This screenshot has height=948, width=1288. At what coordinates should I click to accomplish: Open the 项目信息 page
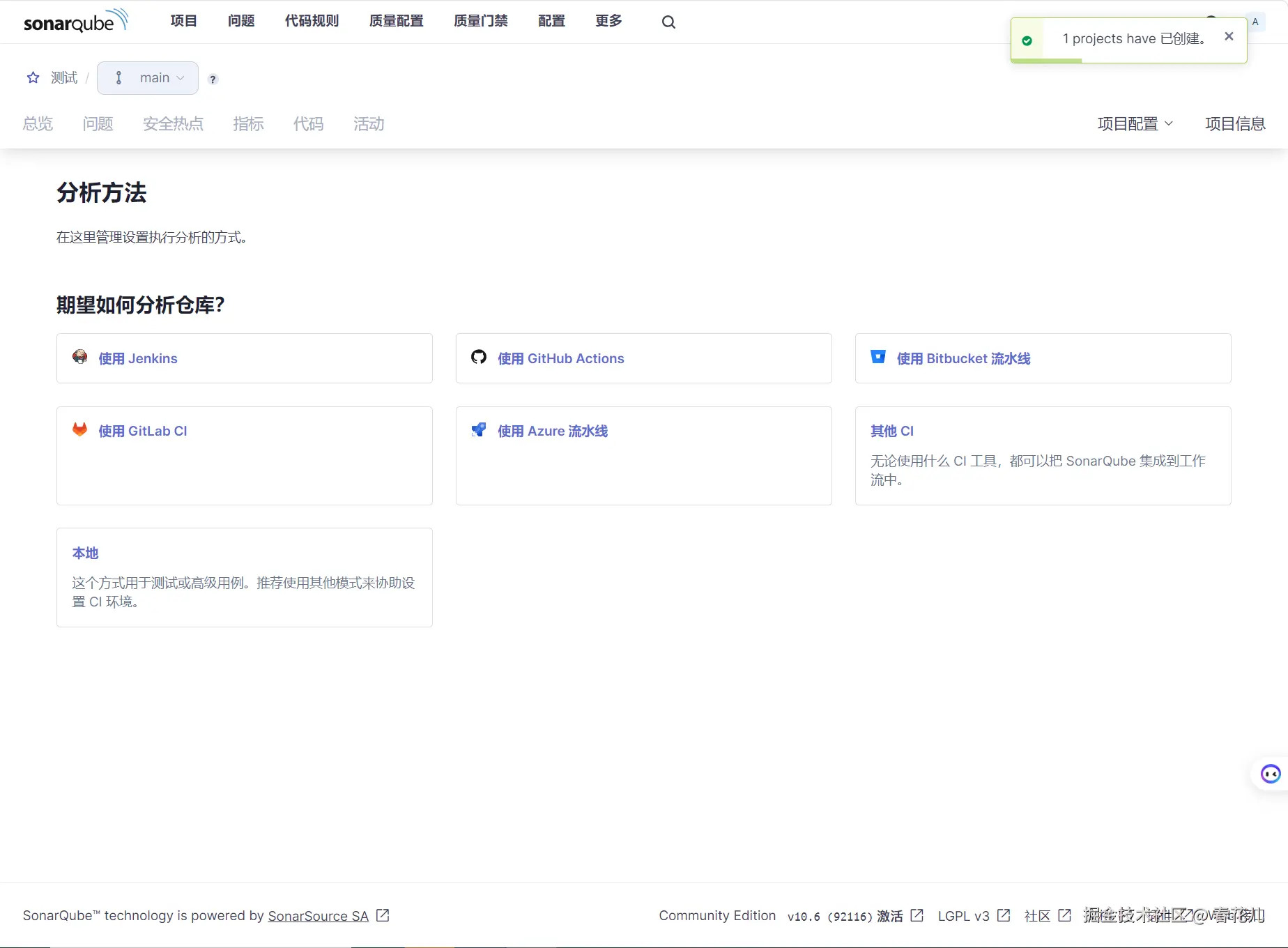(x=1235, y=123)
